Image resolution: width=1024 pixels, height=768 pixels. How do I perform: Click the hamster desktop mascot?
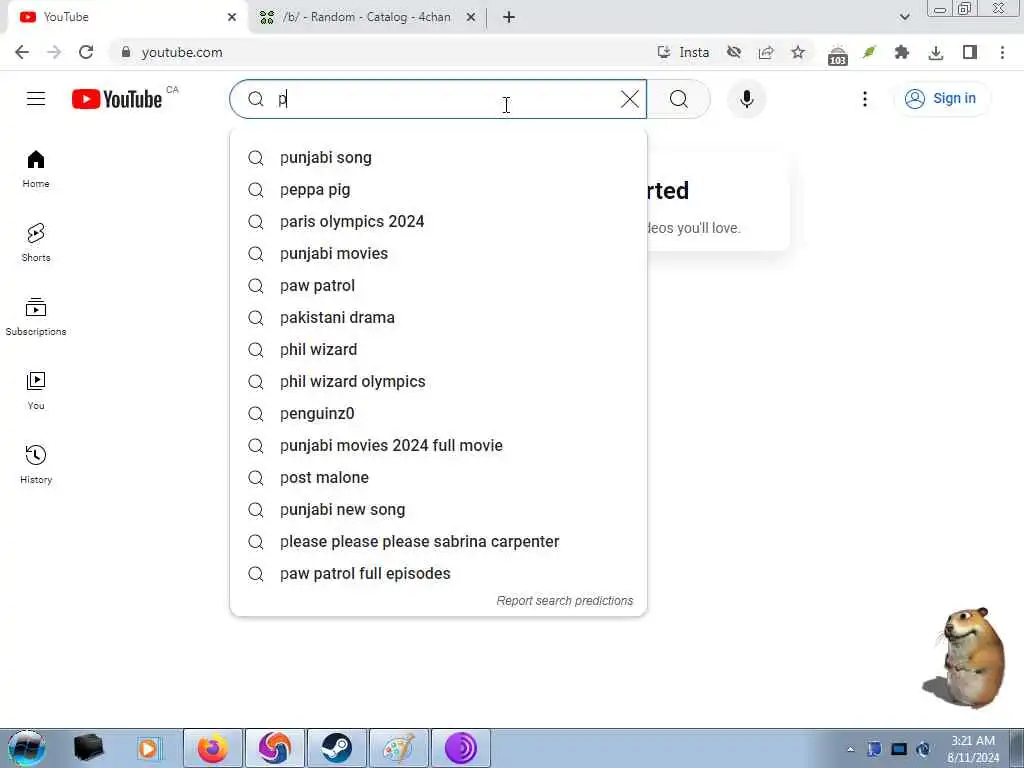[965, 658]
